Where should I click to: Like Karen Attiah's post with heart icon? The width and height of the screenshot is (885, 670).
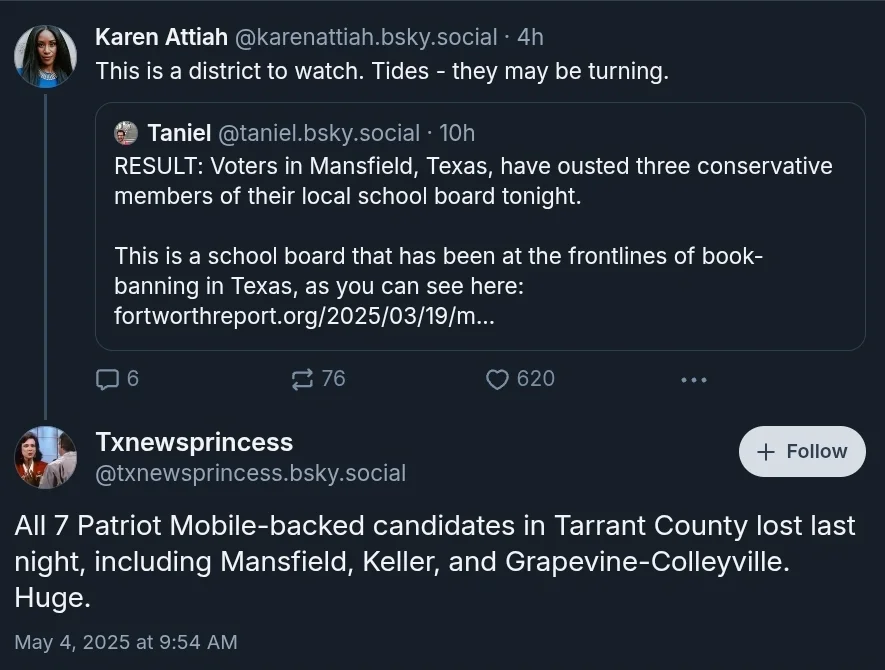click(x=498, y=379)
